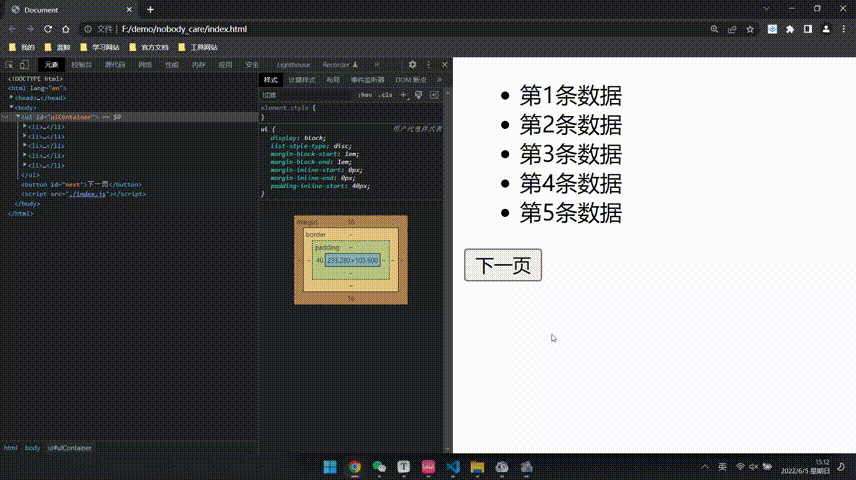
Task: Open the ./index.js script link
Action: [x=87, y=194]
